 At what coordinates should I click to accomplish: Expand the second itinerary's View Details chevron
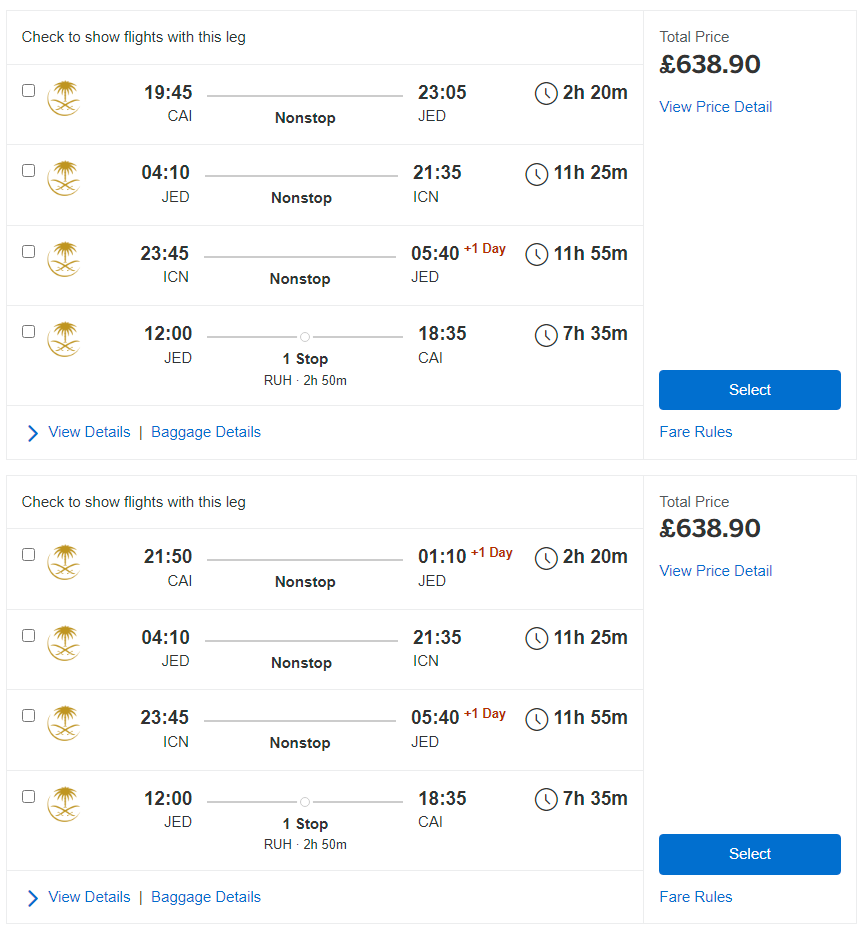click(33, 898)
